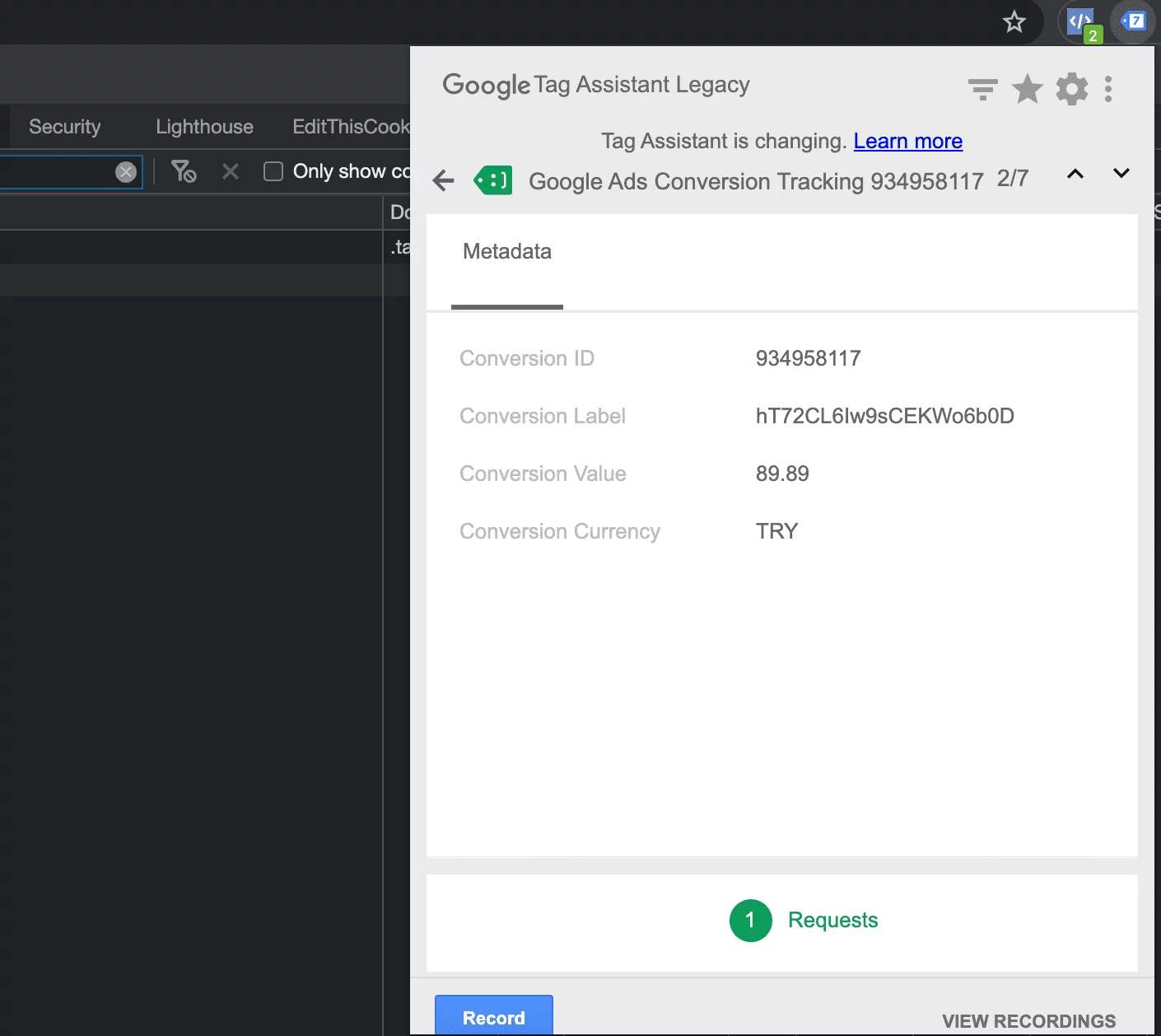Screen dimensions: 1161x1036
Task: Open Tag Assistant settings gear
Action: pos(1071,89)
